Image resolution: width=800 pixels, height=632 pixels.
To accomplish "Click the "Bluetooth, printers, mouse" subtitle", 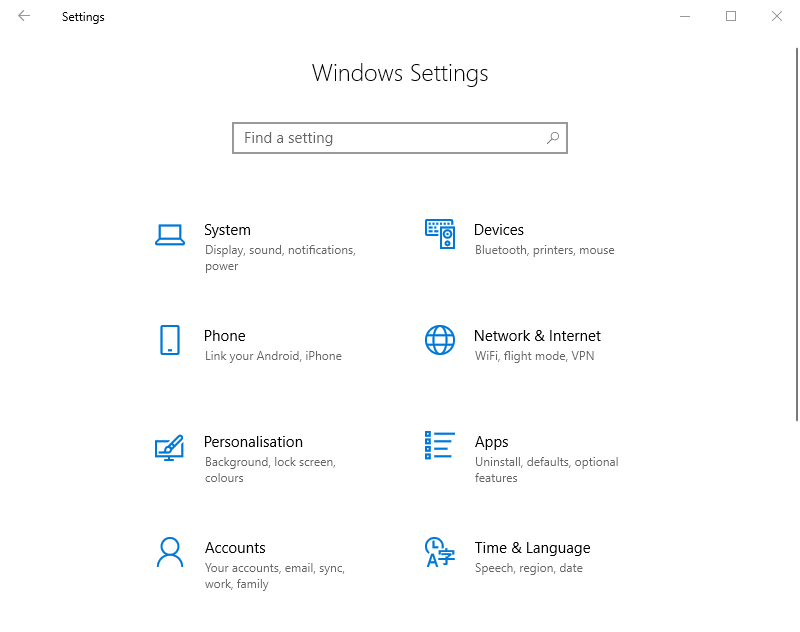I will pos(543,250).
